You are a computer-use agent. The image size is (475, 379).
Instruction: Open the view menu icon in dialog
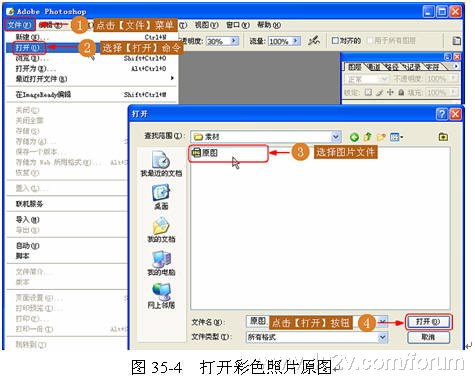pyautogui.click(x=396, y=137)
